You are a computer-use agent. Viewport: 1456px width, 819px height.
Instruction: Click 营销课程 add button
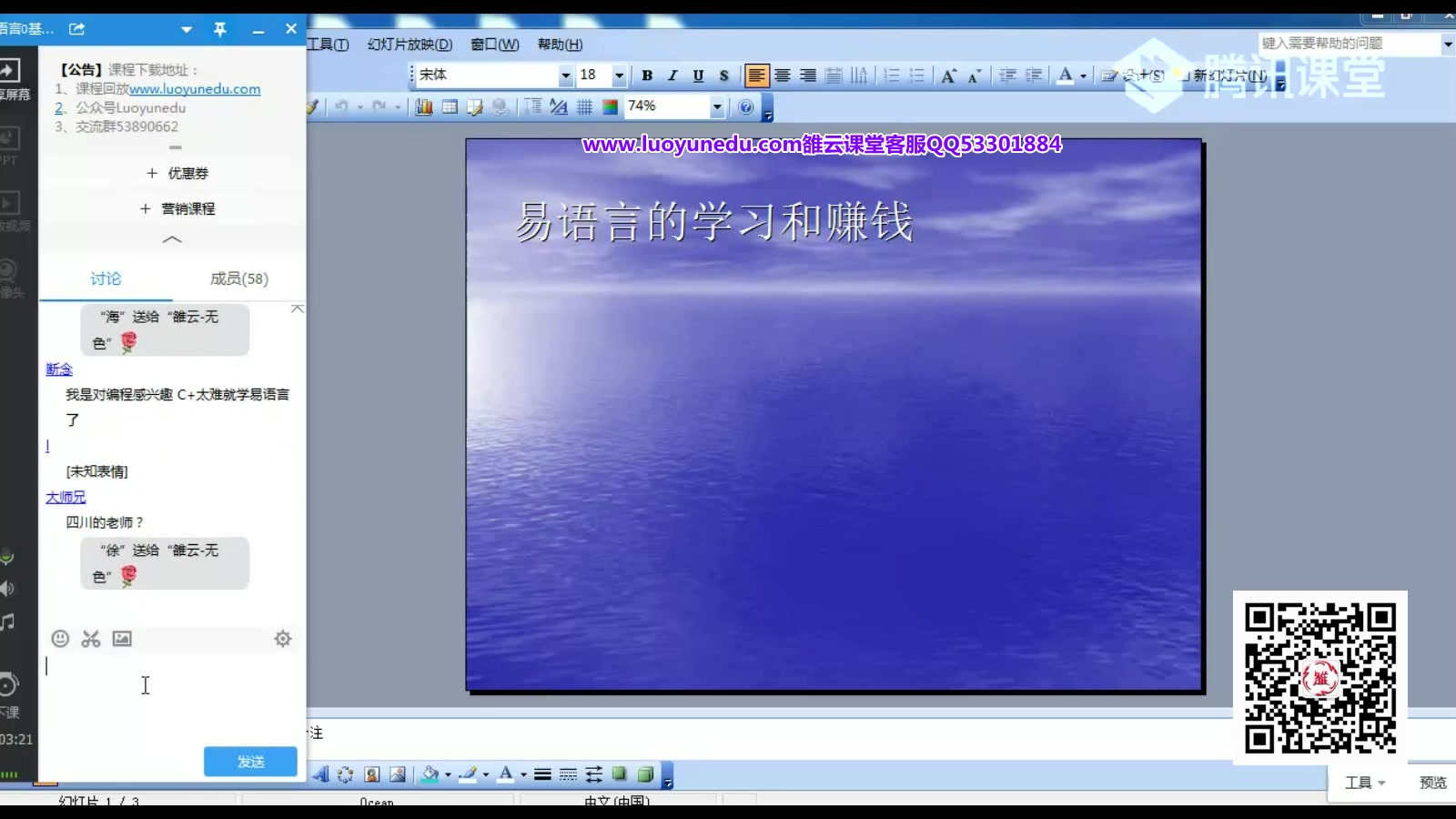177,208
